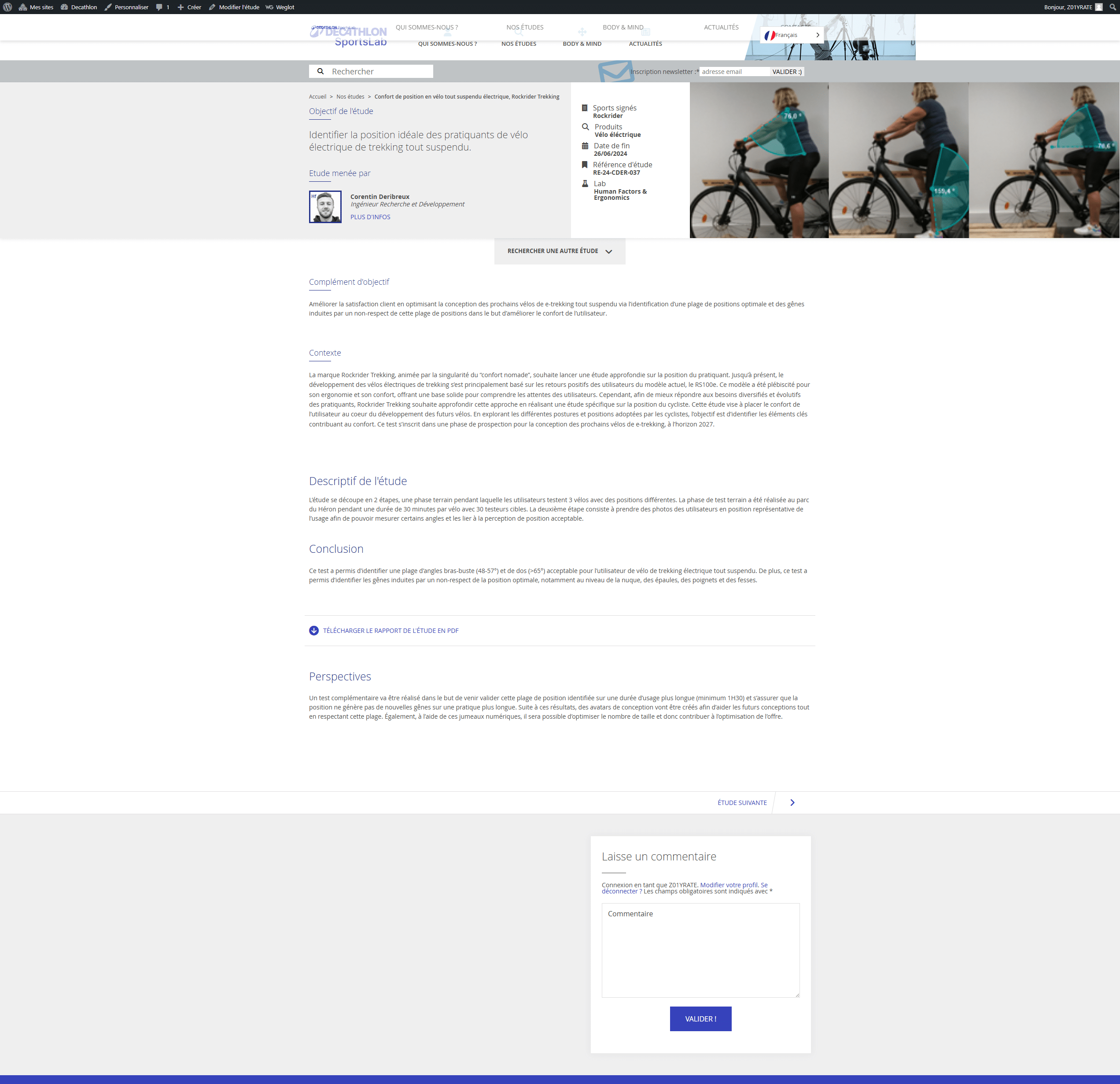This screenshot has height=1084, width=1120.
Task: Open the admin bar search magnifier
Action: click(x=1113, y=7)
